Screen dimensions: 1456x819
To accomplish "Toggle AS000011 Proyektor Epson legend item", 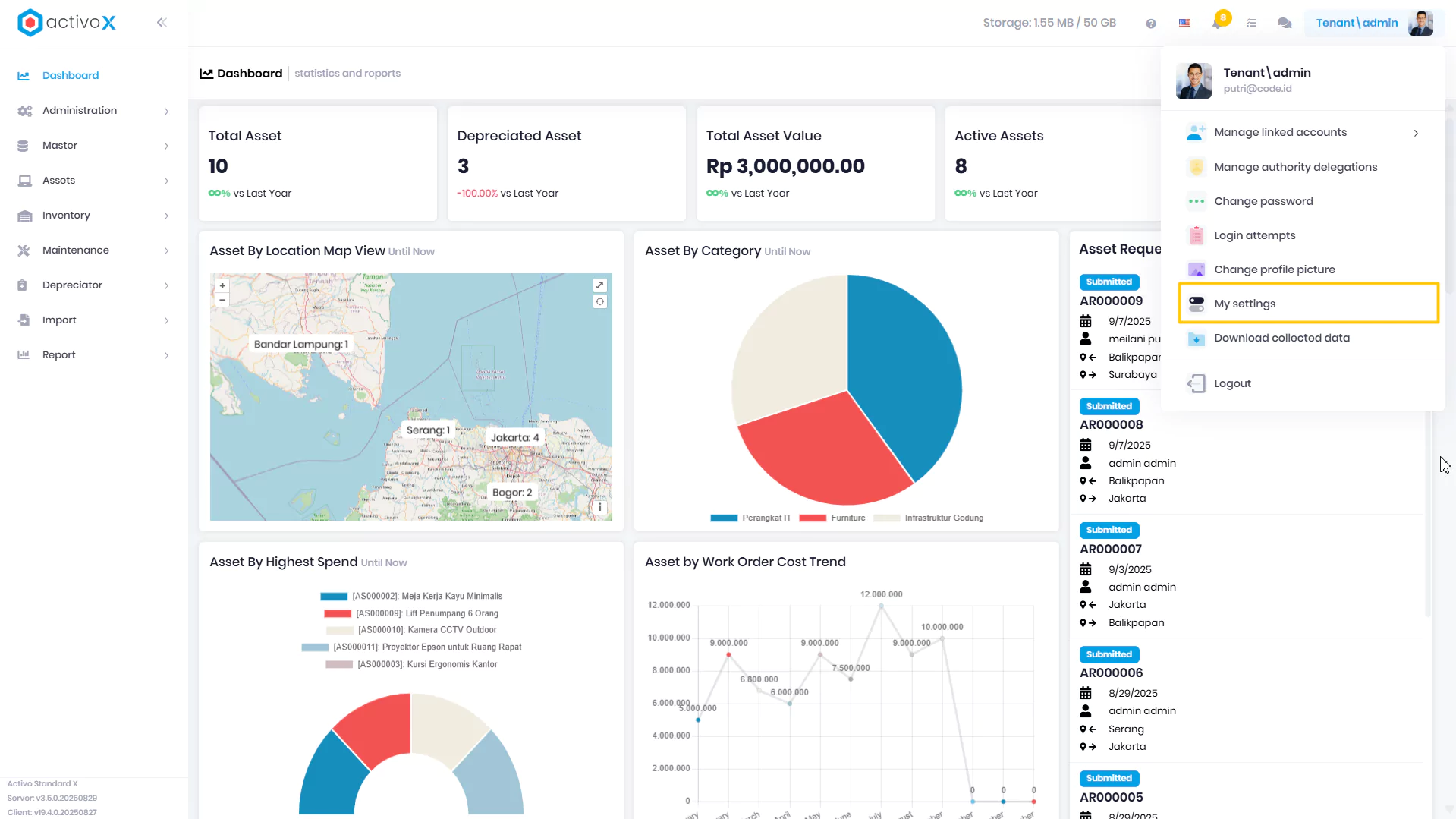I will coord(411,647).
